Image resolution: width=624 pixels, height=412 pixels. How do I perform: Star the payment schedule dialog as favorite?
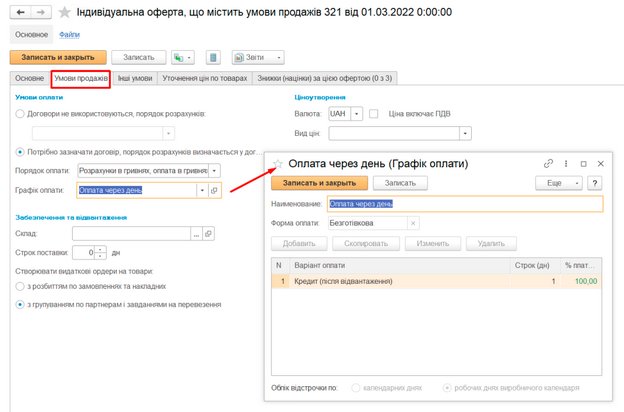277,163
